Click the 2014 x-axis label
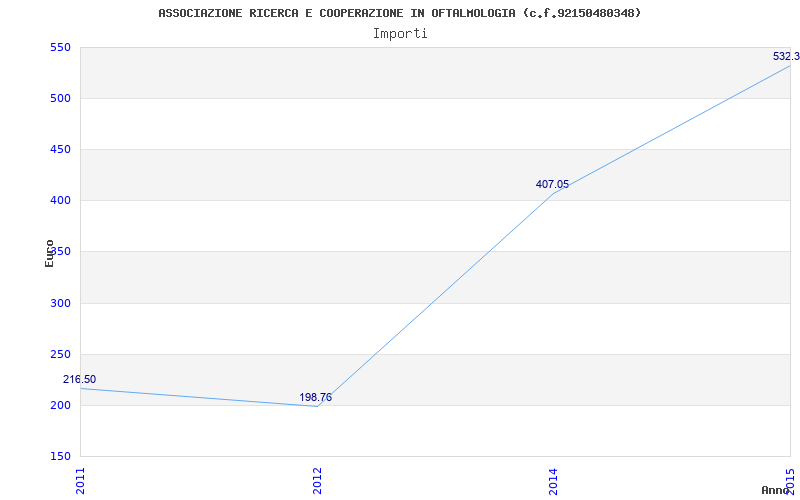This screenshot has height=500, width=800. tap(553, 481)
